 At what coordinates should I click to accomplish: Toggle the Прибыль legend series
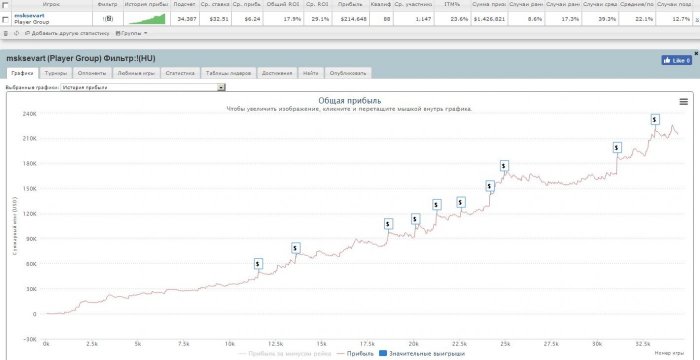click(355, 354)
